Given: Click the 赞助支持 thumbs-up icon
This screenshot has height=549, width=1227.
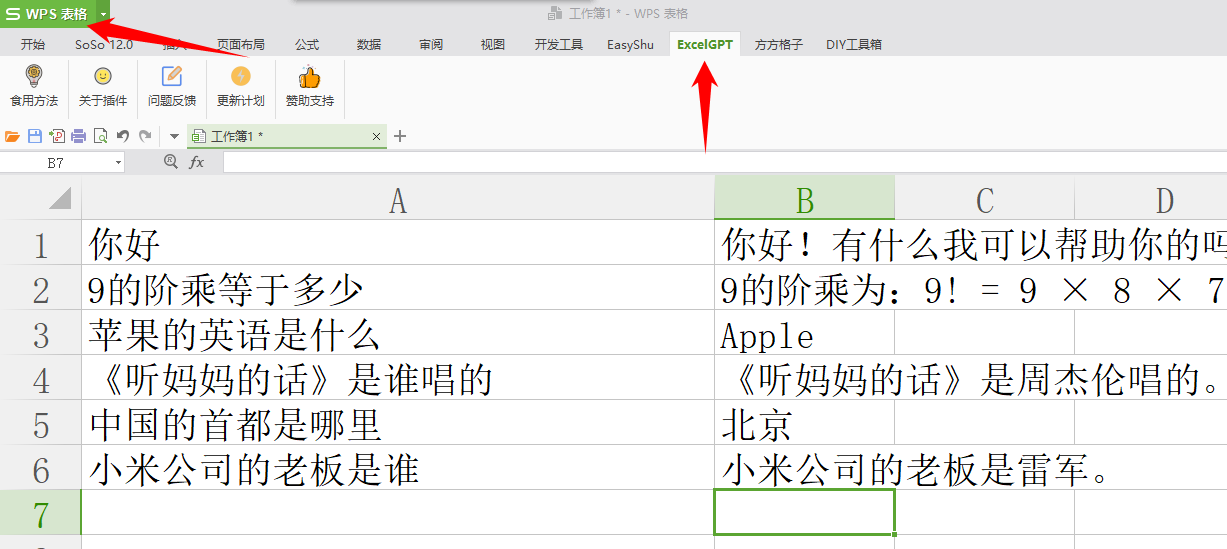Looking at the screenshot, I should [x=309, y=78].
